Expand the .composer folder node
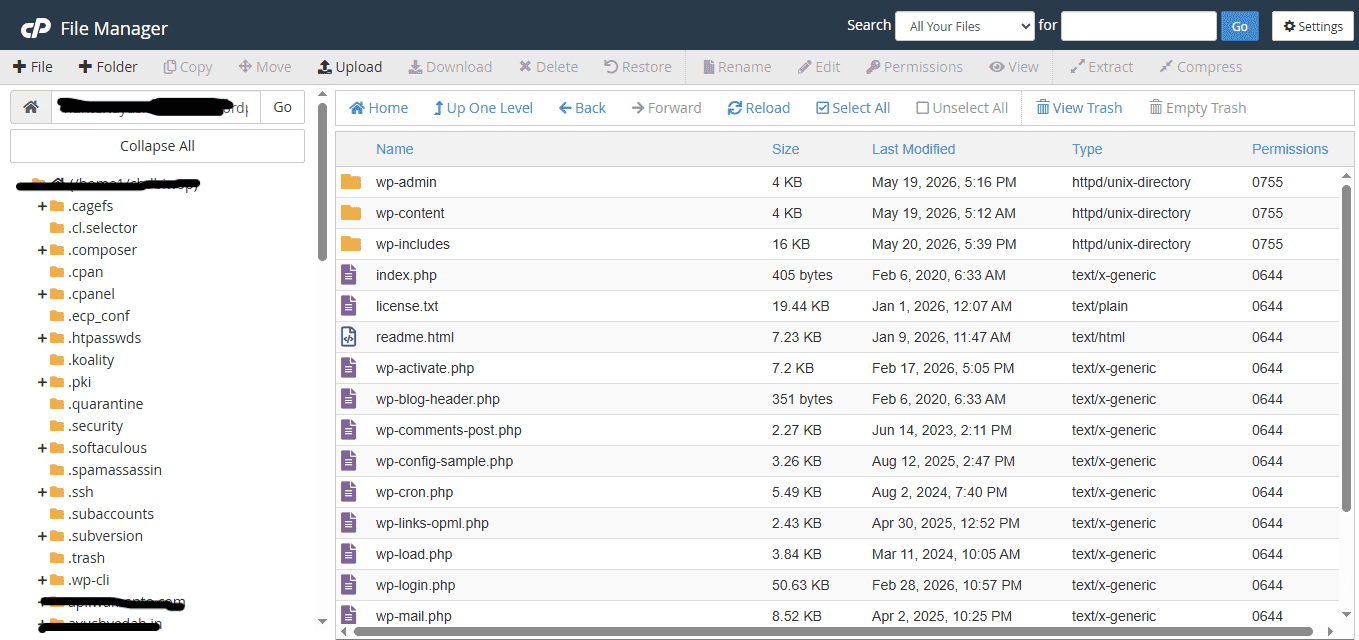 click(x=42, y=250)
